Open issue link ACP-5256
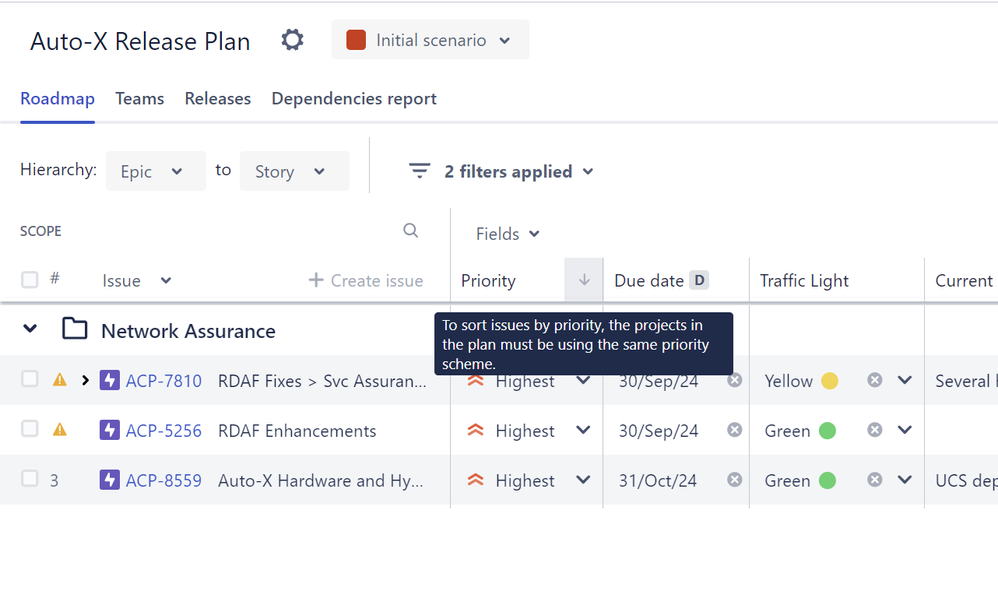This screenshot has height=609, width=998. pyautogui.click(x=164, y=431)
